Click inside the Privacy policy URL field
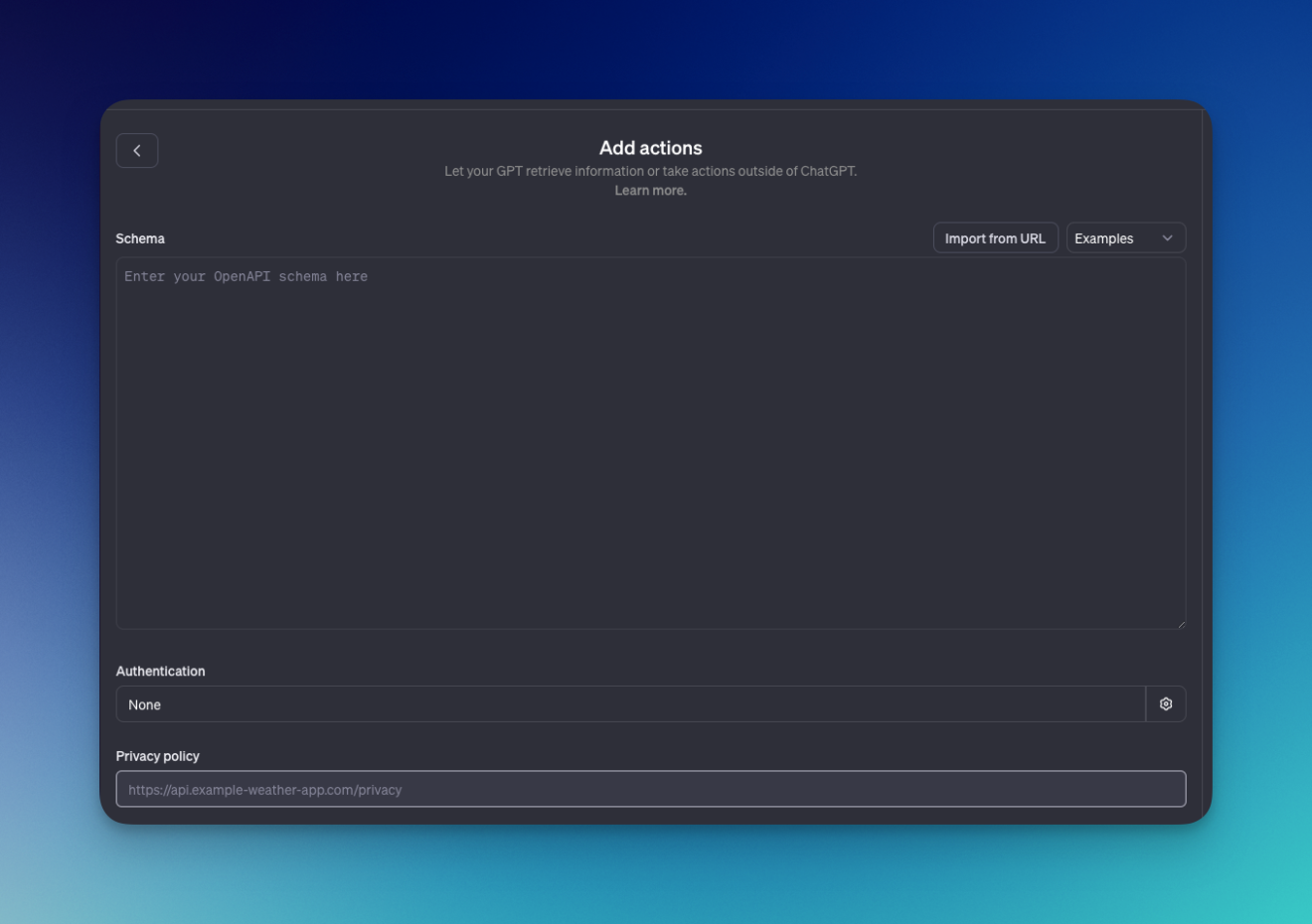Image resolution: width=1312 pixels, height=924 pixels. (x=651, y=789)
